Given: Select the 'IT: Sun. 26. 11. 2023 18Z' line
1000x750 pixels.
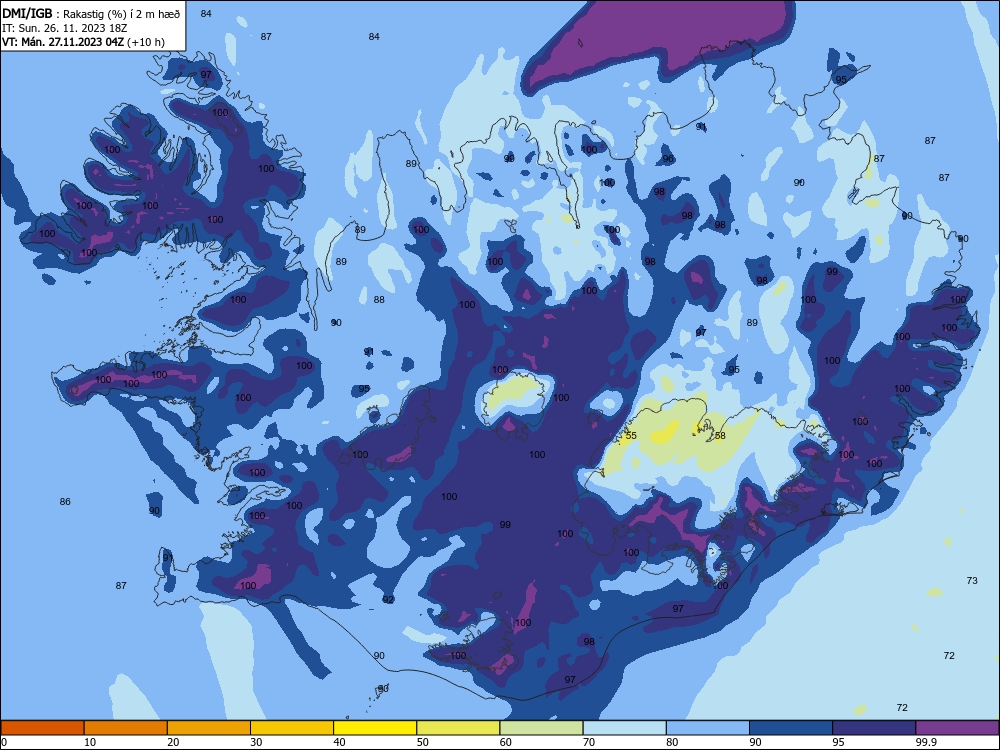Looking at the screenshot, I should tap(65, 28).
